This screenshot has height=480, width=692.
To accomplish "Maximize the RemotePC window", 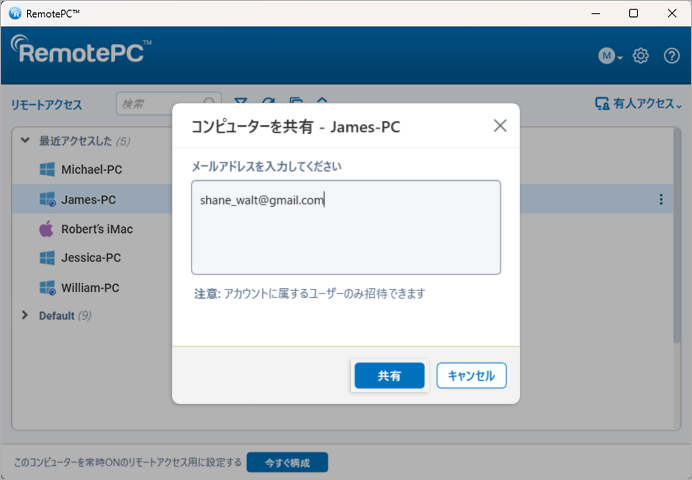I will click(633, 13).
